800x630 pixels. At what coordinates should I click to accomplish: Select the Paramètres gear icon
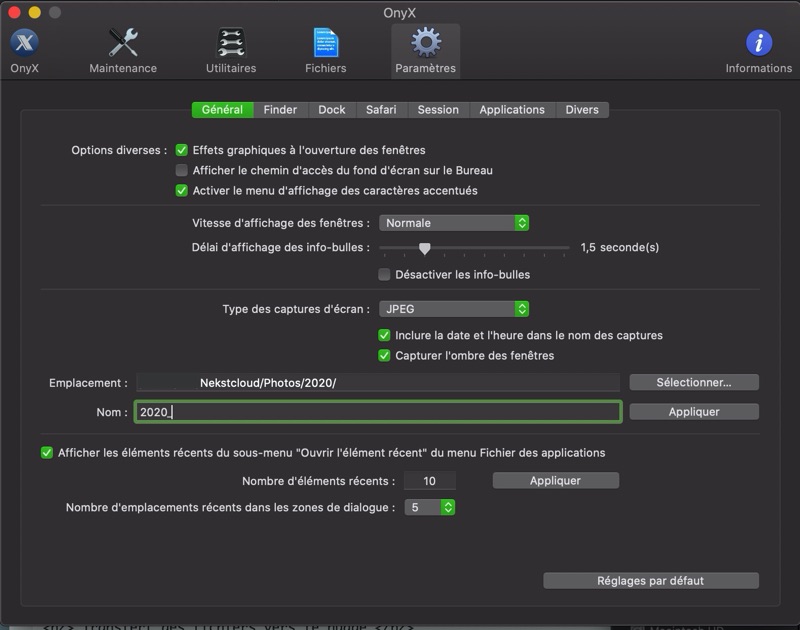click(x=425, y=44)
